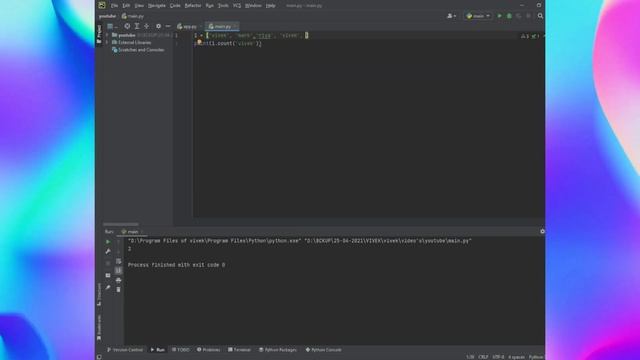
Task: Switch to the app.py editor tab
Action: [x=187, y=27]
